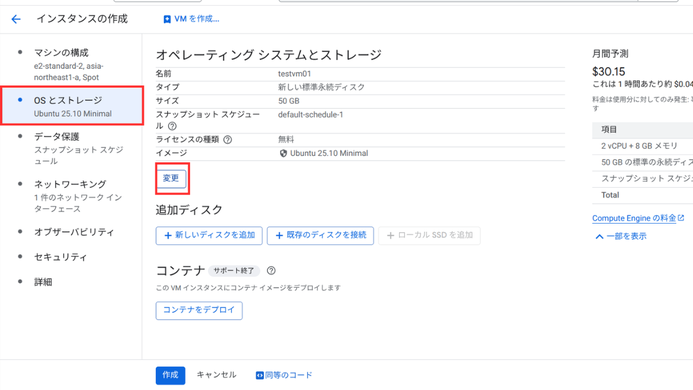Click the VM を作成 bookmark icon

[x=167, y=19]
